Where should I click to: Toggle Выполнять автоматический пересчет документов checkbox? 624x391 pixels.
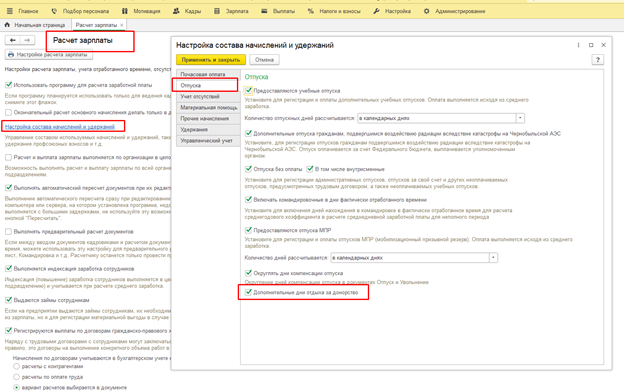(x=8, y=188)
